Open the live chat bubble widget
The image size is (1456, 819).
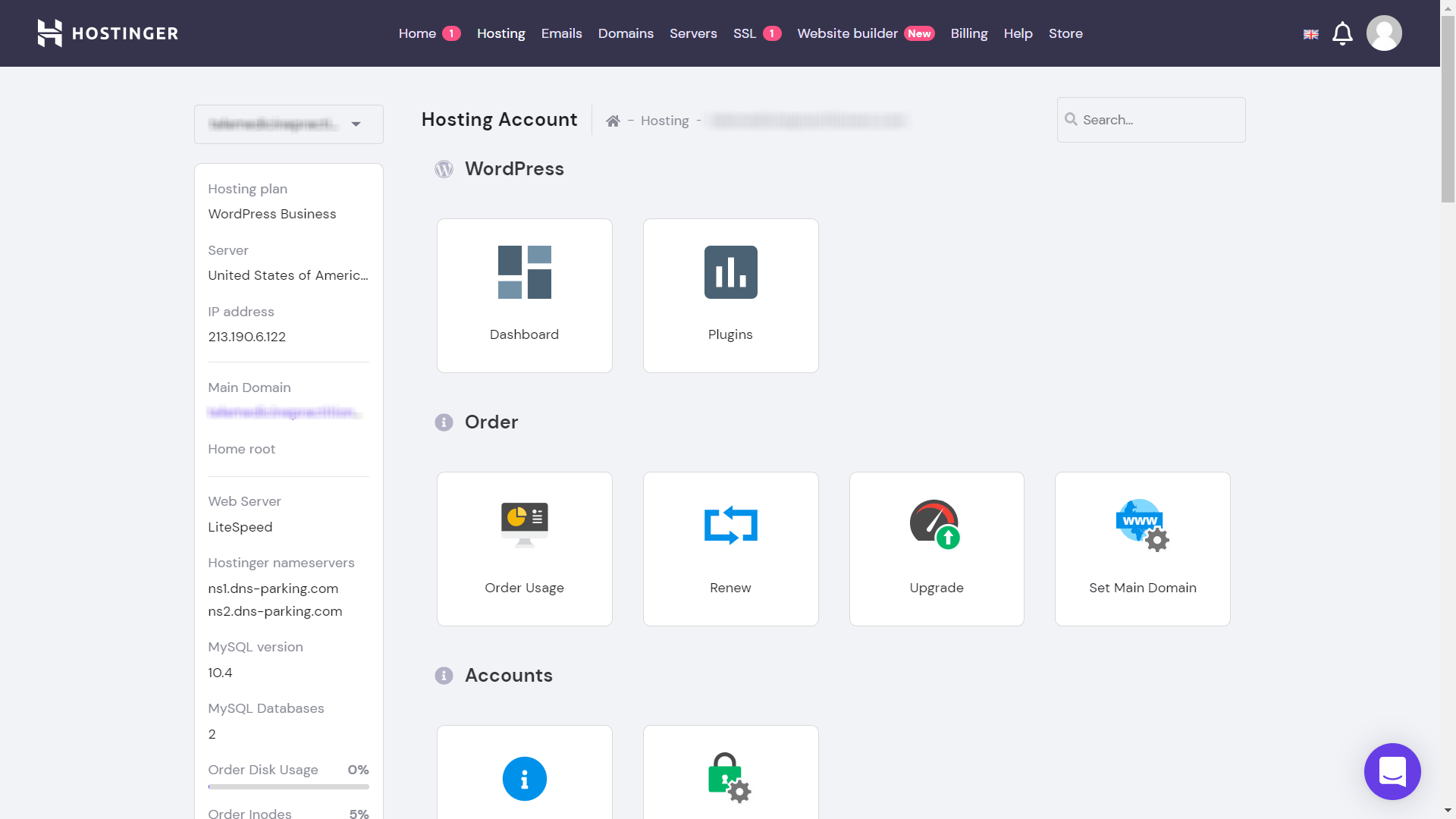1392,771
